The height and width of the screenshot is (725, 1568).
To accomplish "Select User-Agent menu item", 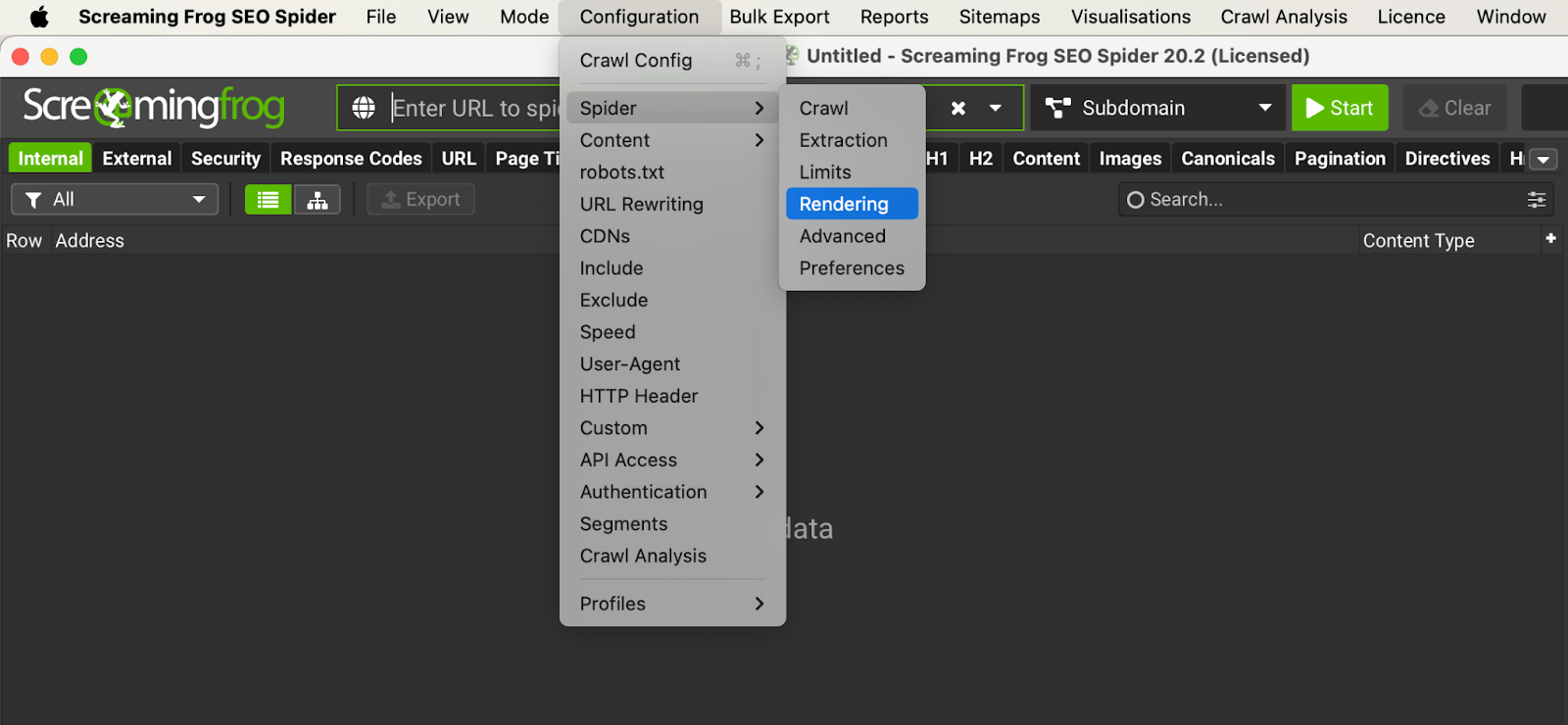I will click(x=672, y=364).
